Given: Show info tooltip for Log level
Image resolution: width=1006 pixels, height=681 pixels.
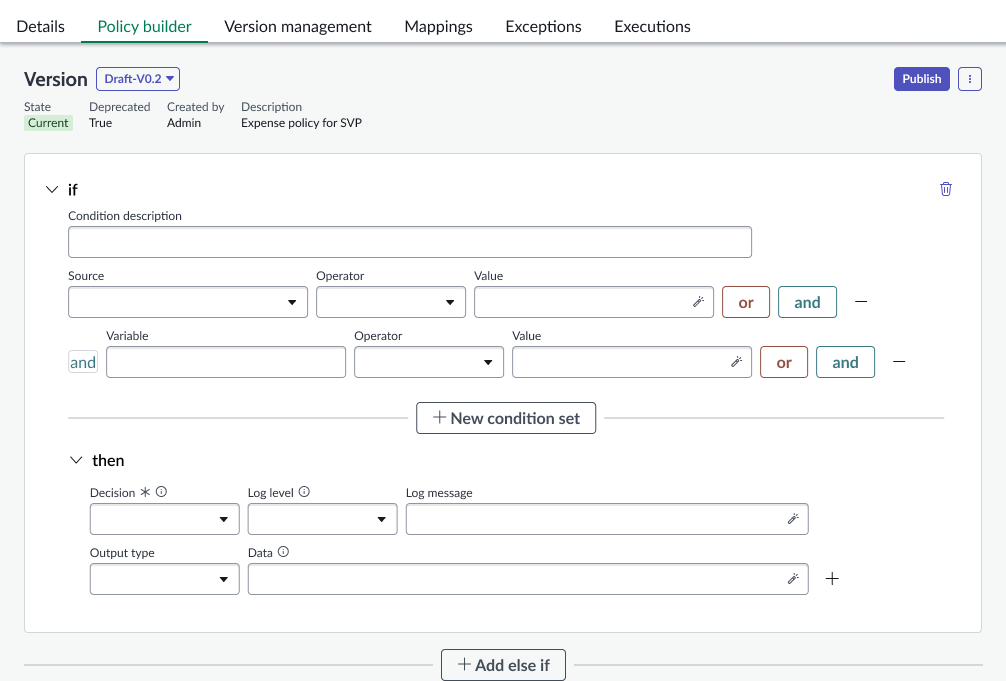Looking at the screenshot, I should pos(304,492).
